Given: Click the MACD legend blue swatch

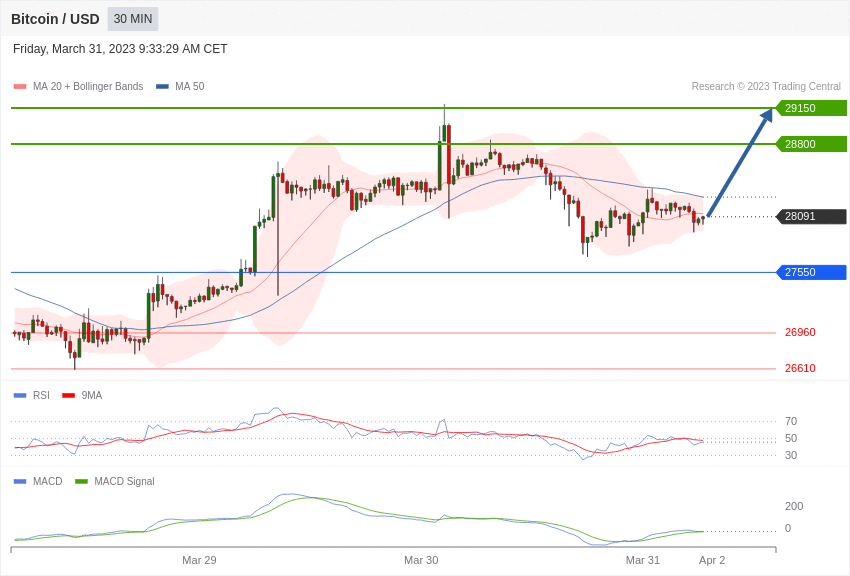Looking at the screenshot, I should (20, 481).
